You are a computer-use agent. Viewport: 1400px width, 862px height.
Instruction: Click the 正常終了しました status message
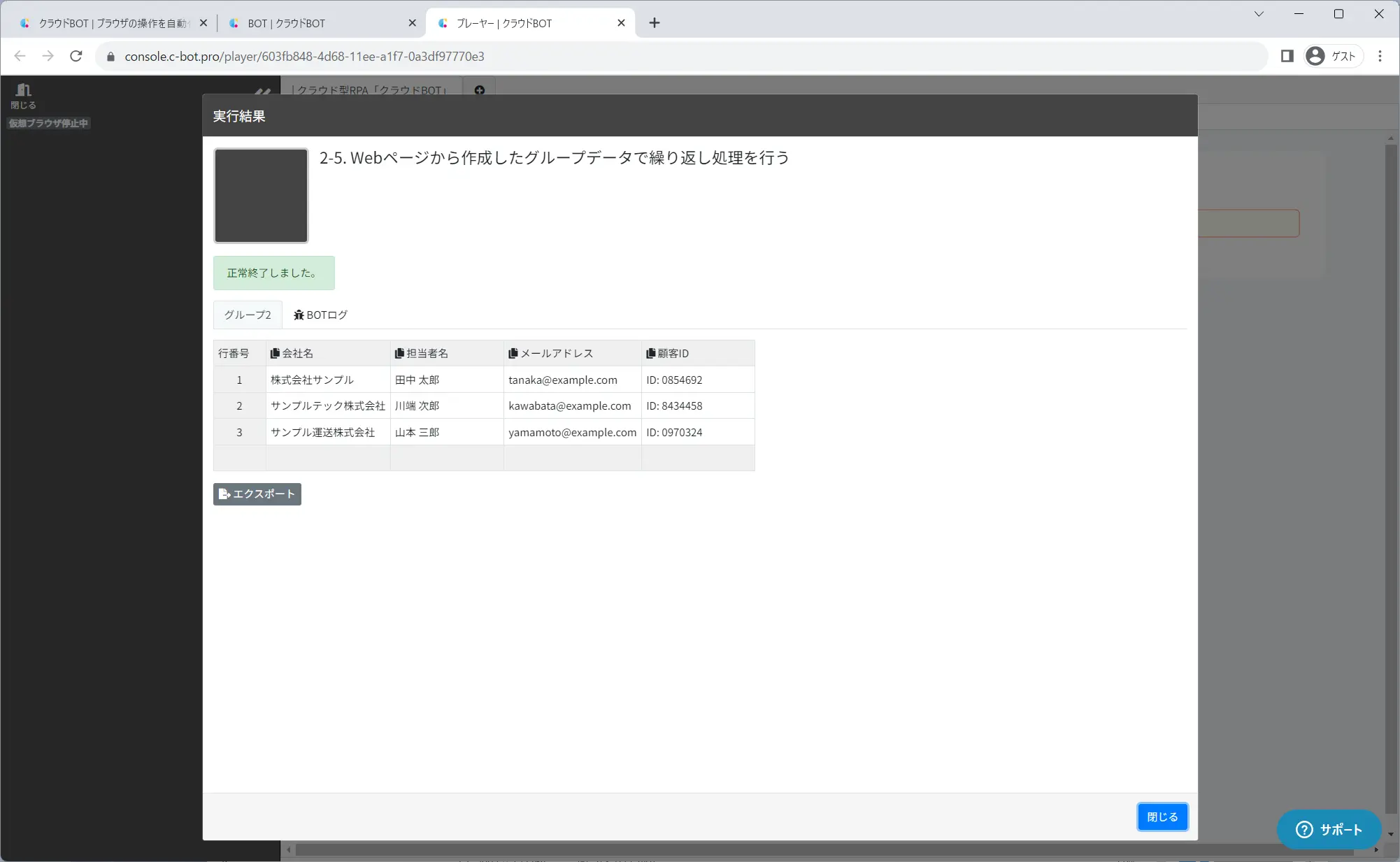[x=273, y=273]
